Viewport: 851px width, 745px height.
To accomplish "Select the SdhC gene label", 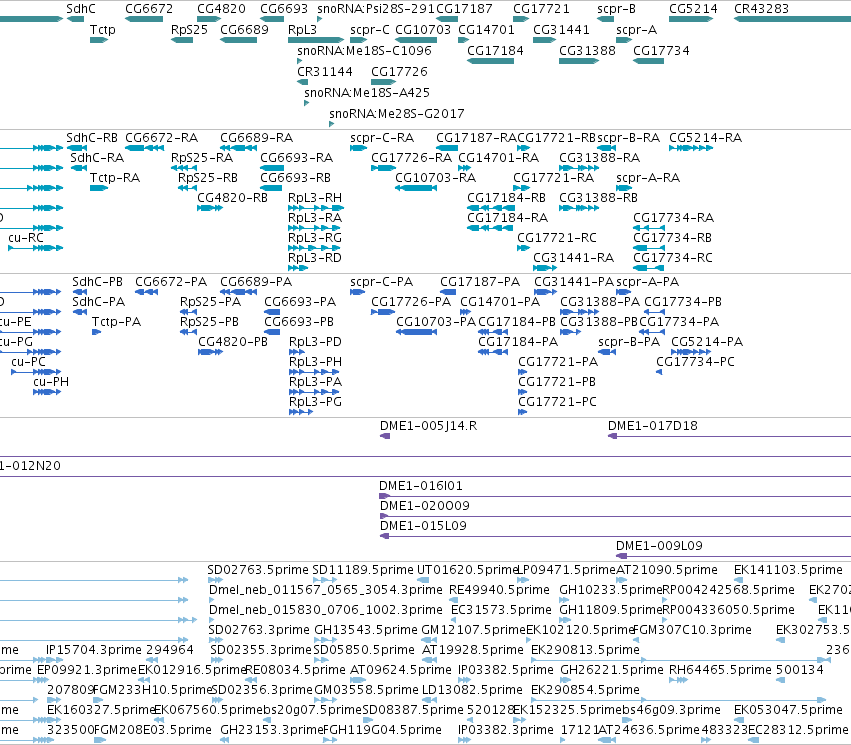I will (80, 9).
